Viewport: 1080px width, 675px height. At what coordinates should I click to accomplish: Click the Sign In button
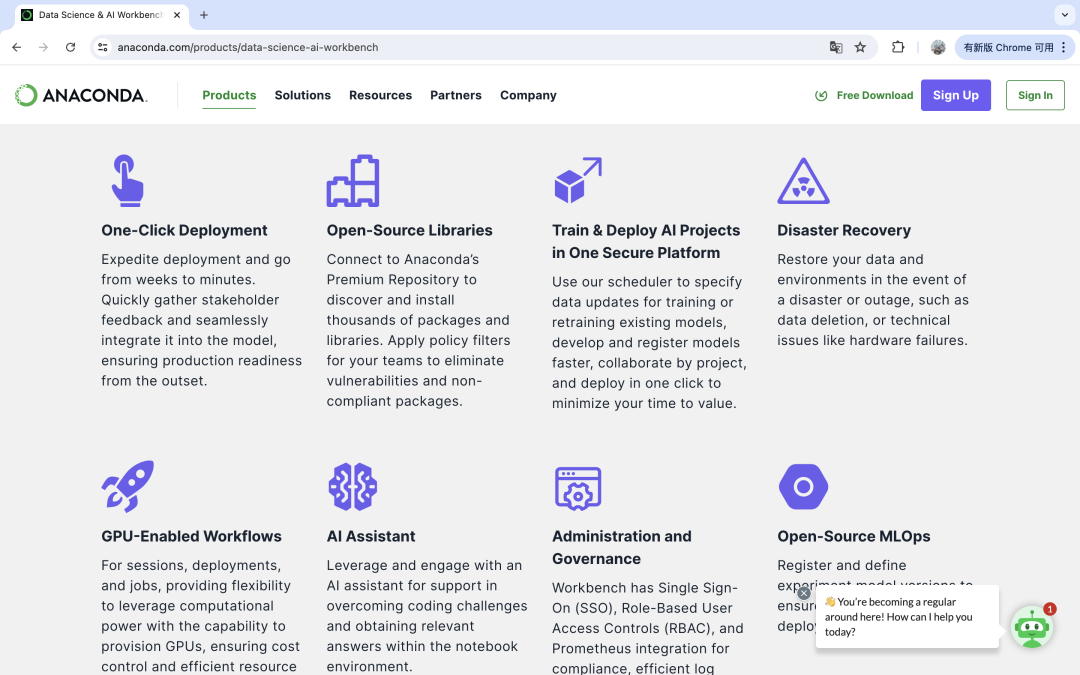click(x=1035, y=95)
